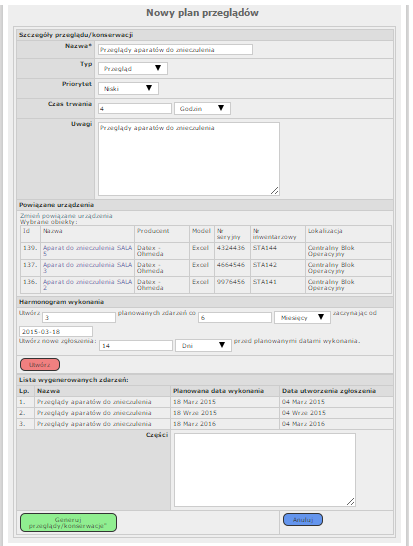Viewport: 413px width, 546px height.
Task: Click inside the Uwagi text area
Action: (x=189, y=159)
